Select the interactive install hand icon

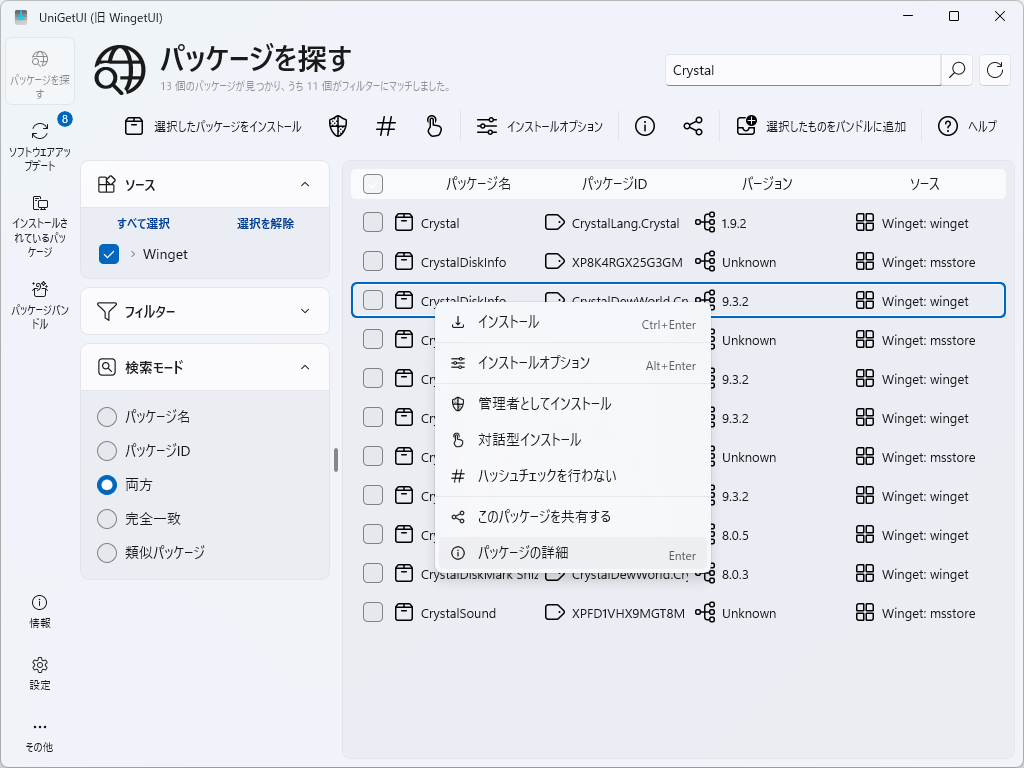coord(432,126)
